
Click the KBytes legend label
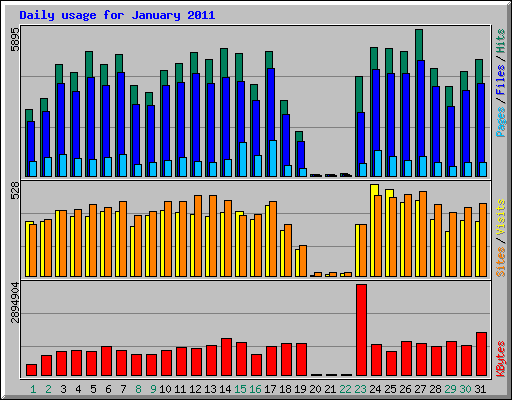pos(501,359)
